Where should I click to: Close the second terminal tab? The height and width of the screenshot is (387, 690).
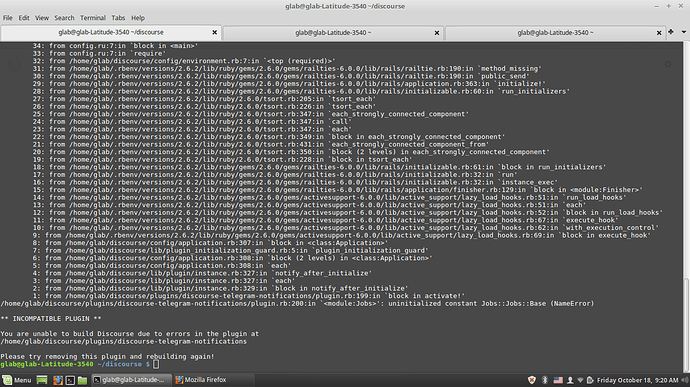click(437, 33)
